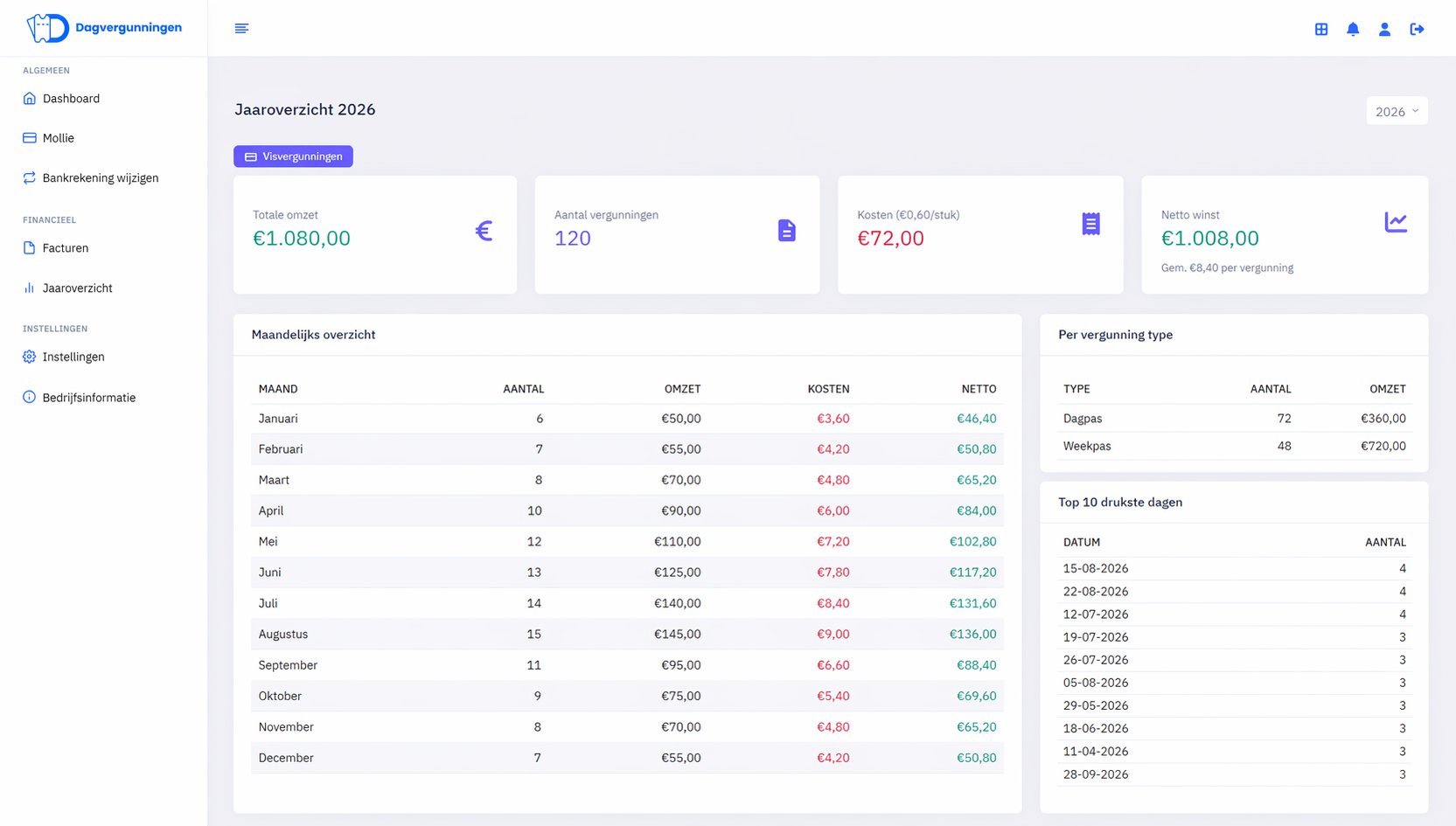Click the Instellingen gear icon
1456x826 pixels.
click(x=29, y=357)
